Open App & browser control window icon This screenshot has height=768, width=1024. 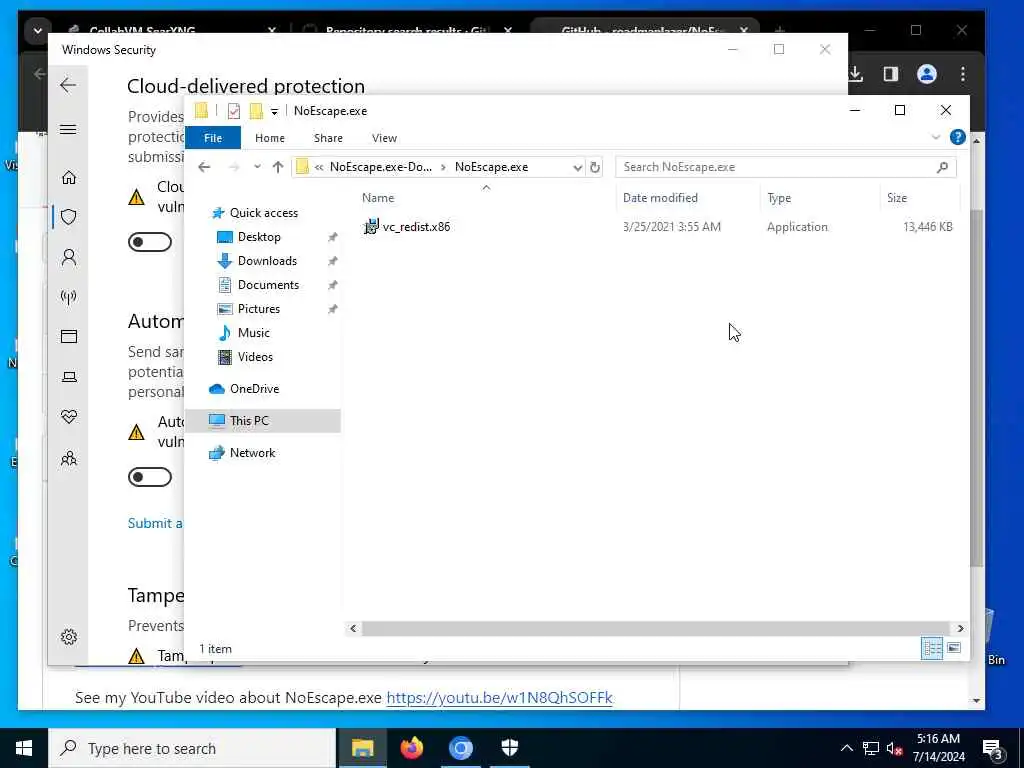pos(69,336)
